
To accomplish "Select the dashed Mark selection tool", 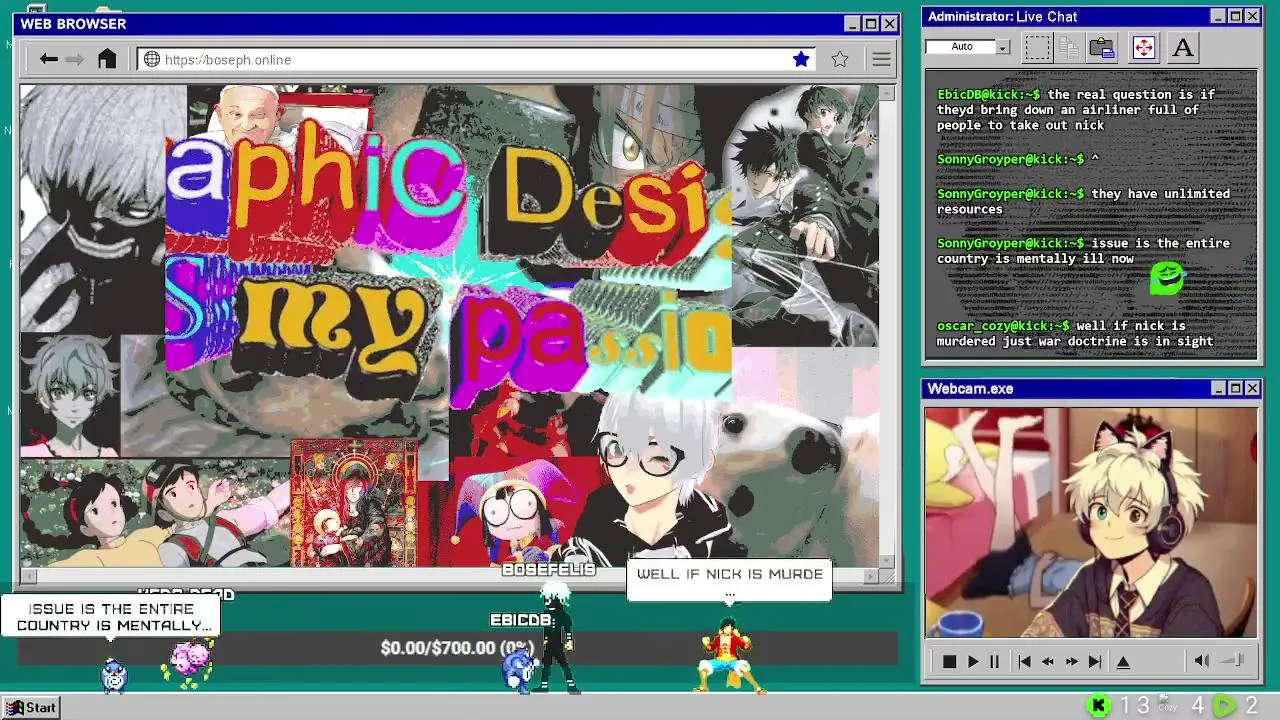I will [x=1038, y=47].
